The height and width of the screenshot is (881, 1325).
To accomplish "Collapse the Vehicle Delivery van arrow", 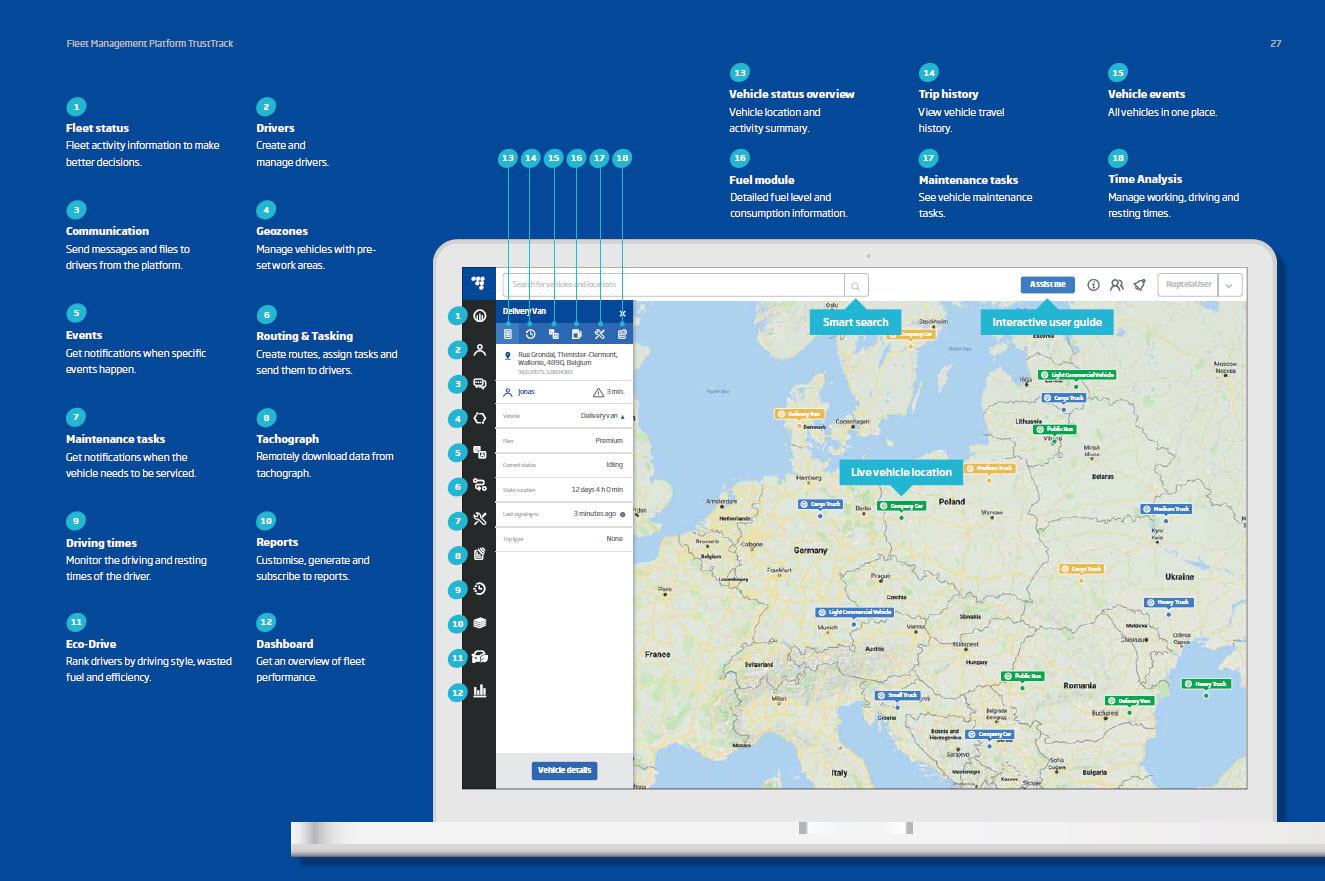I will click(625, 415).
